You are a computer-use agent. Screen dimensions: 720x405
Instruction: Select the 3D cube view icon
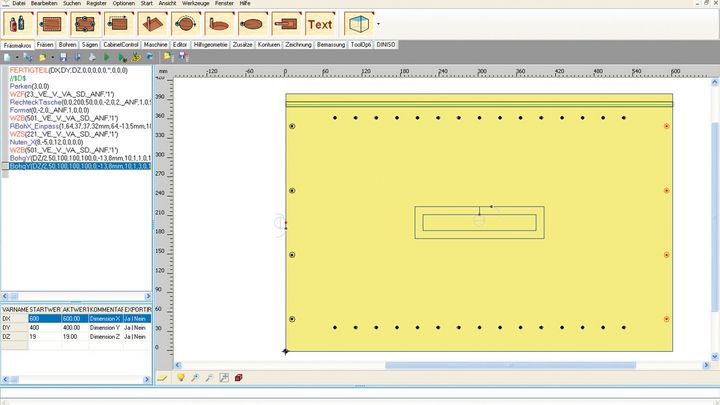pos(357,23)
